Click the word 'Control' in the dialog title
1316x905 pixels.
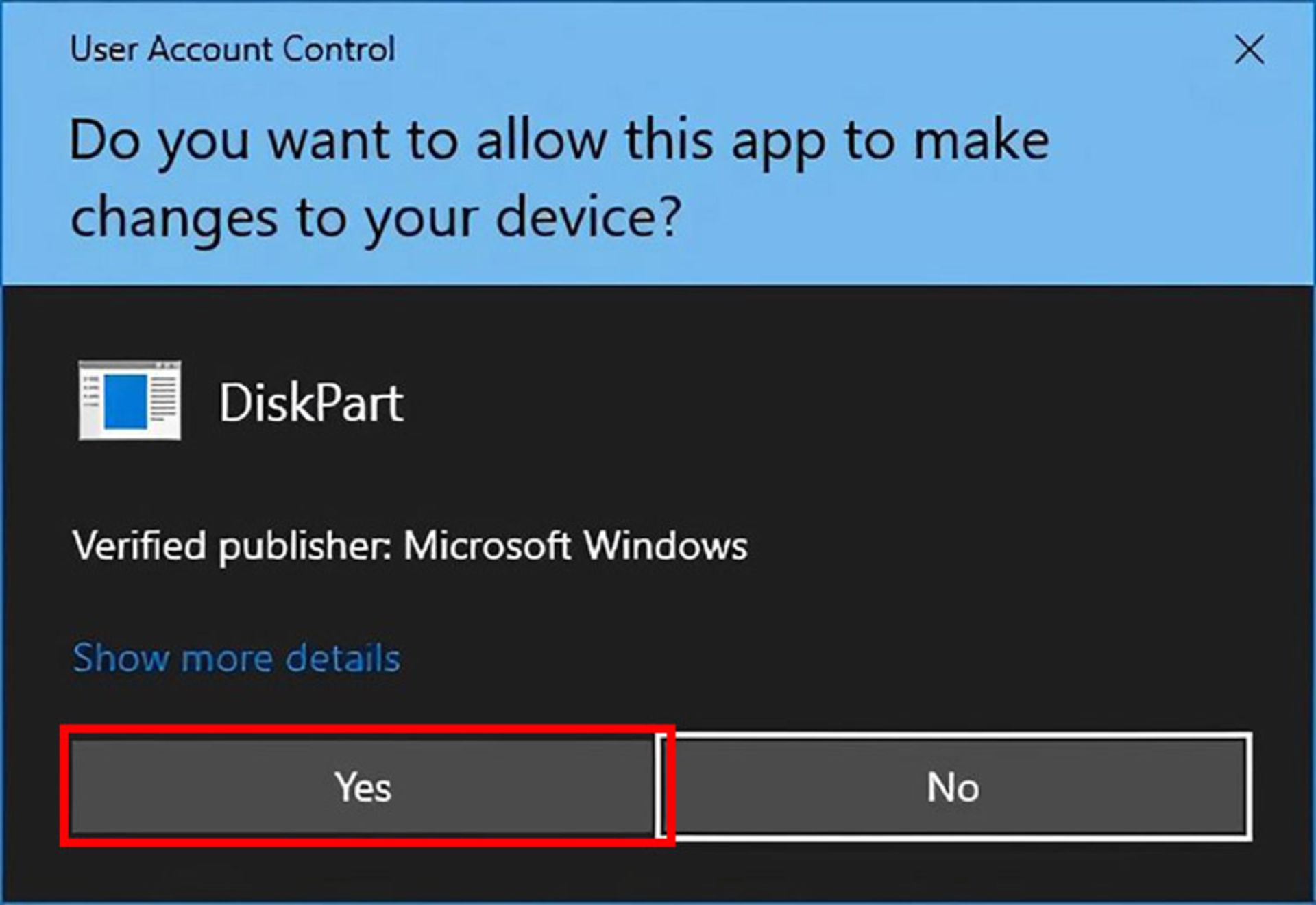[x=339, y=49]
